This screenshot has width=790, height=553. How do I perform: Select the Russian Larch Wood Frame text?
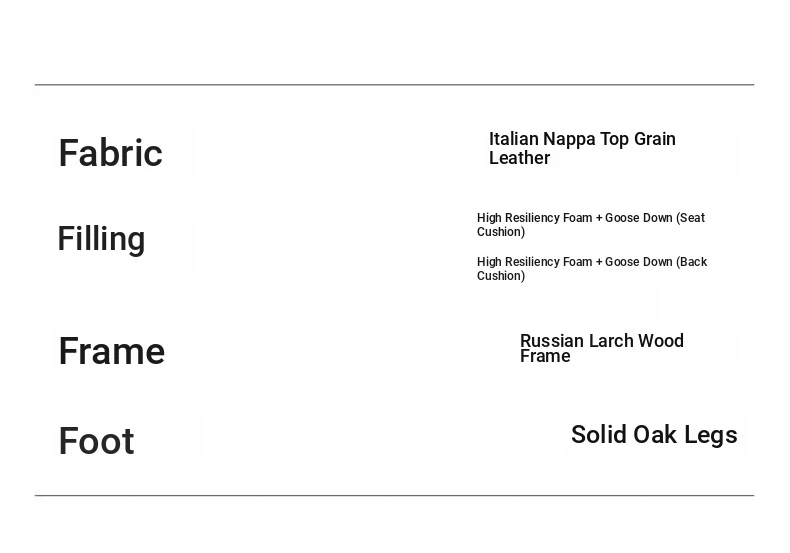601,348
